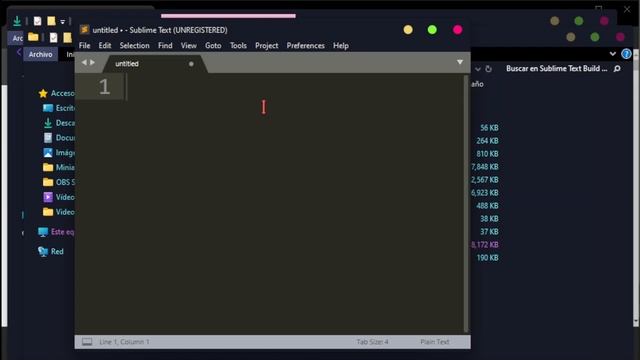Open the View menu
640x360 pixels.
(x=189, y=46)
